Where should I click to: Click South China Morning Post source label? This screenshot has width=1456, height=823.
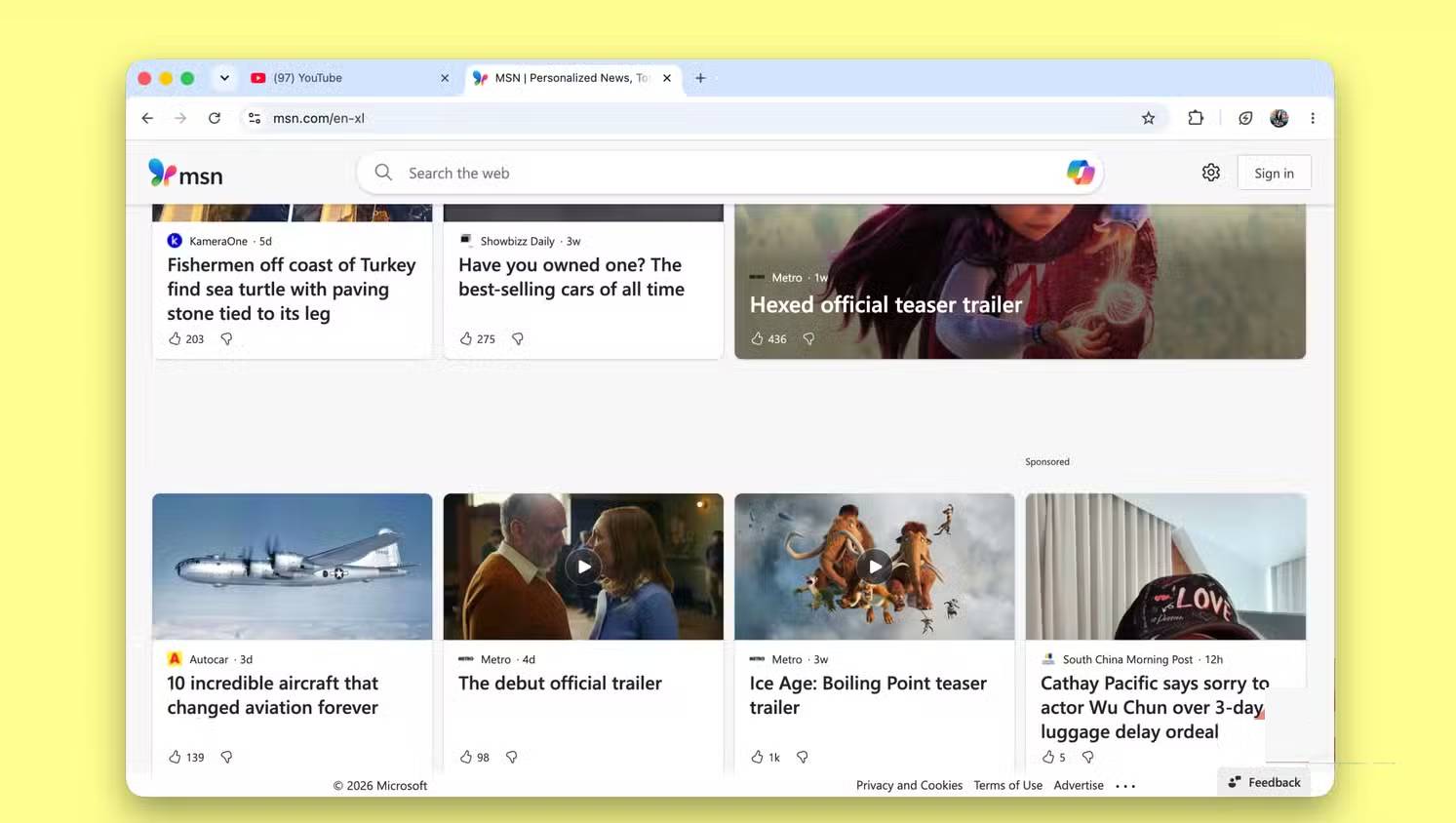pyautogui.click(x=1127, y=659)
